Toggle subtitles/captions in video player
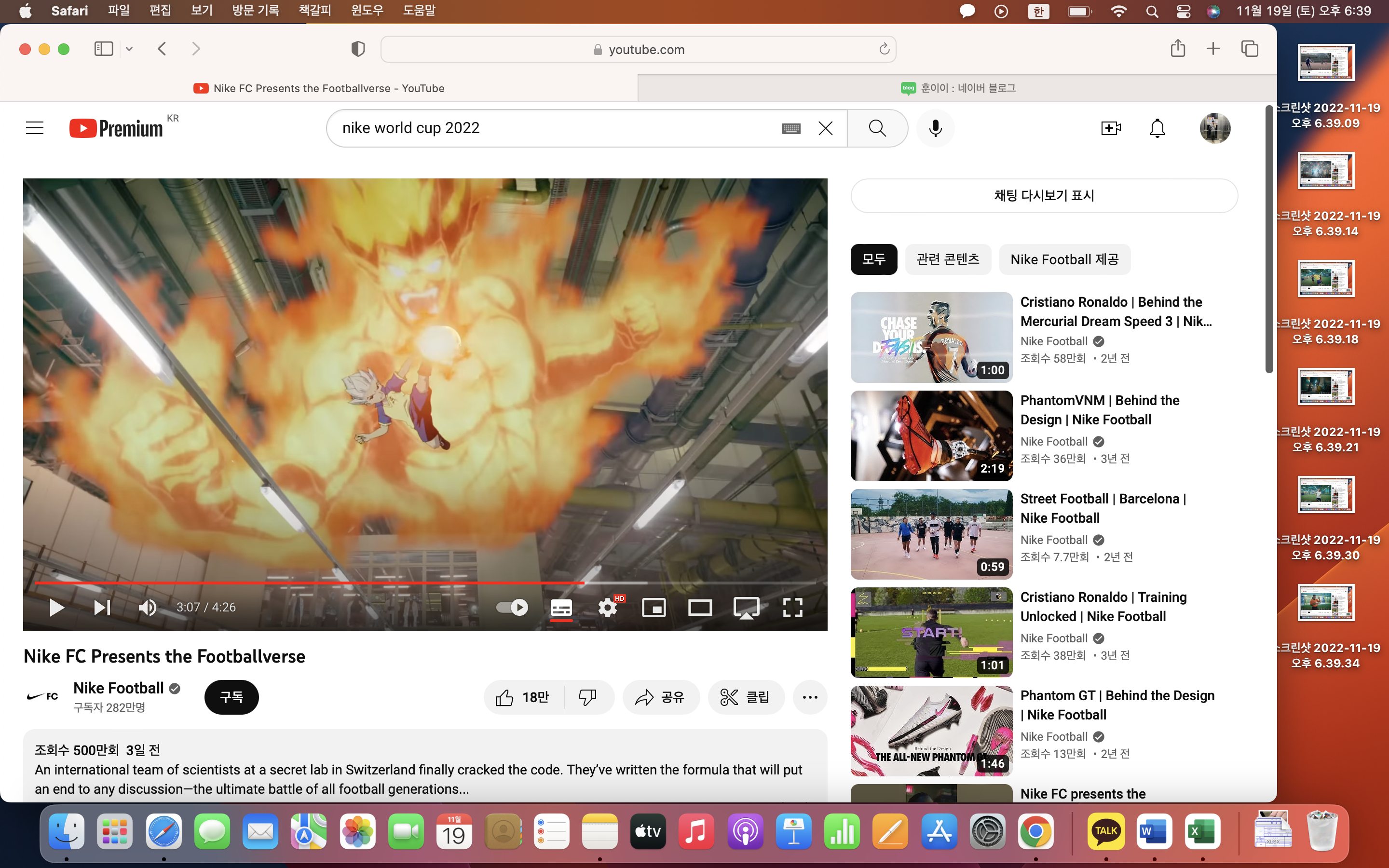This screenshot has width=1389, height=868. point(561,608)
